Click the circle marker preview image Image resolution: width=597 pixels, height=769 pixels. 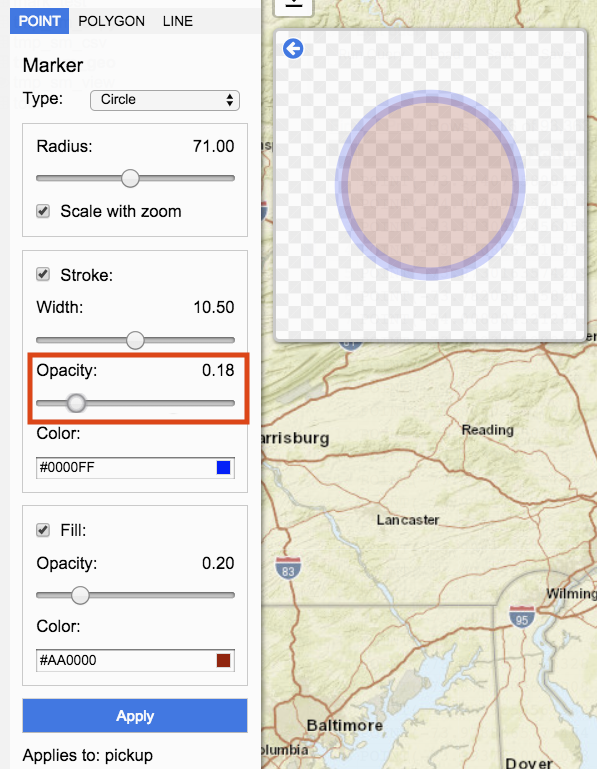coord(430,185)
